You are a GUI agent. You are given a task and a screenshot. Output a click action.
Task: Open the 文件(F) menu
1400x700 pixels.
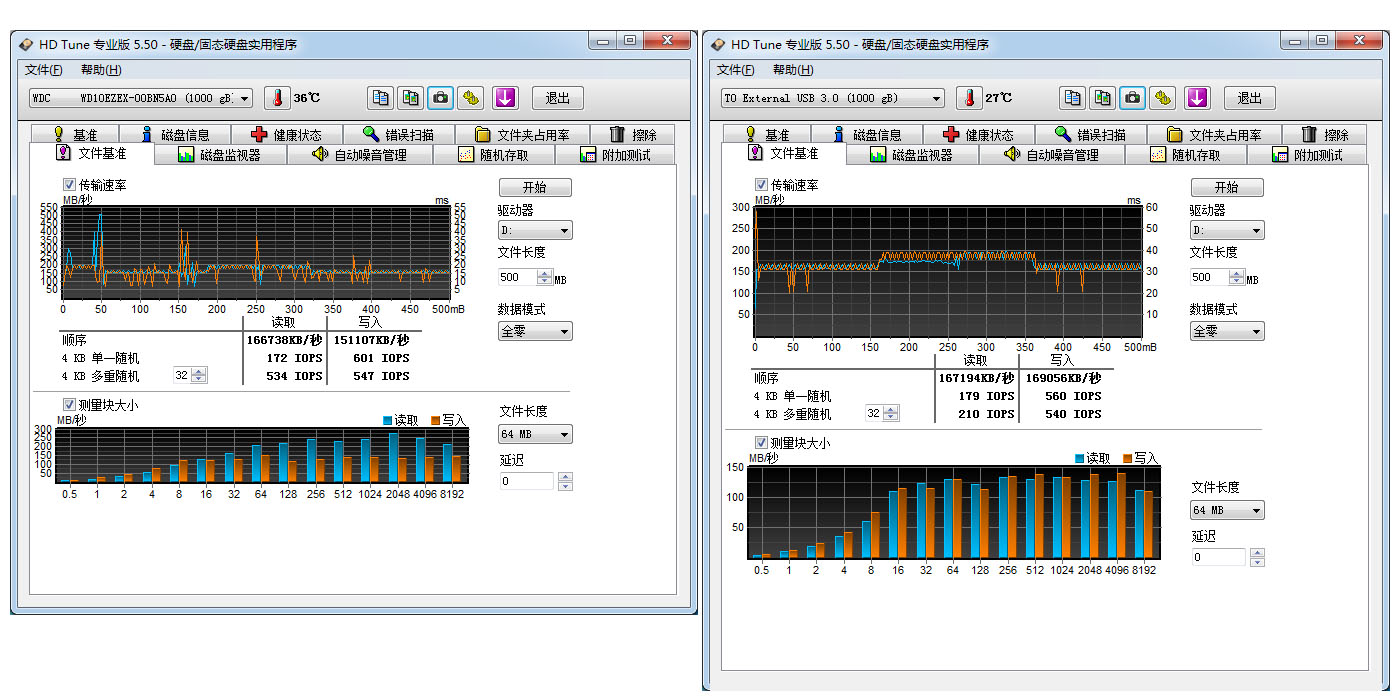[43, 69]
